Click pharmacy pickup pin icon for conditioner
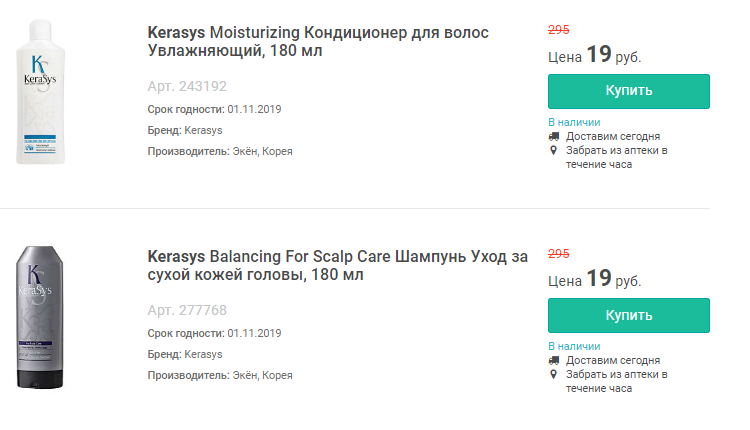The height and width of the screenshot is (430, 750). (554, 150)
